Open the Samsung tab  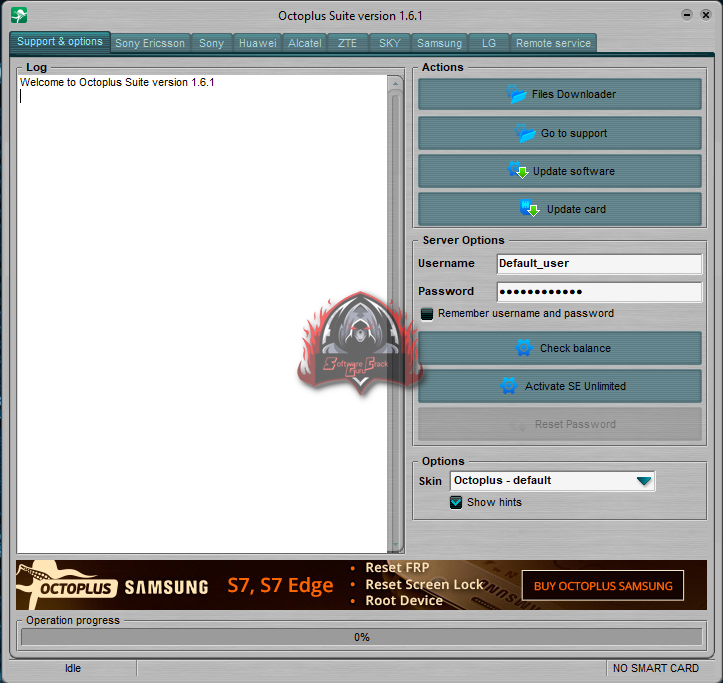[439, 43]
